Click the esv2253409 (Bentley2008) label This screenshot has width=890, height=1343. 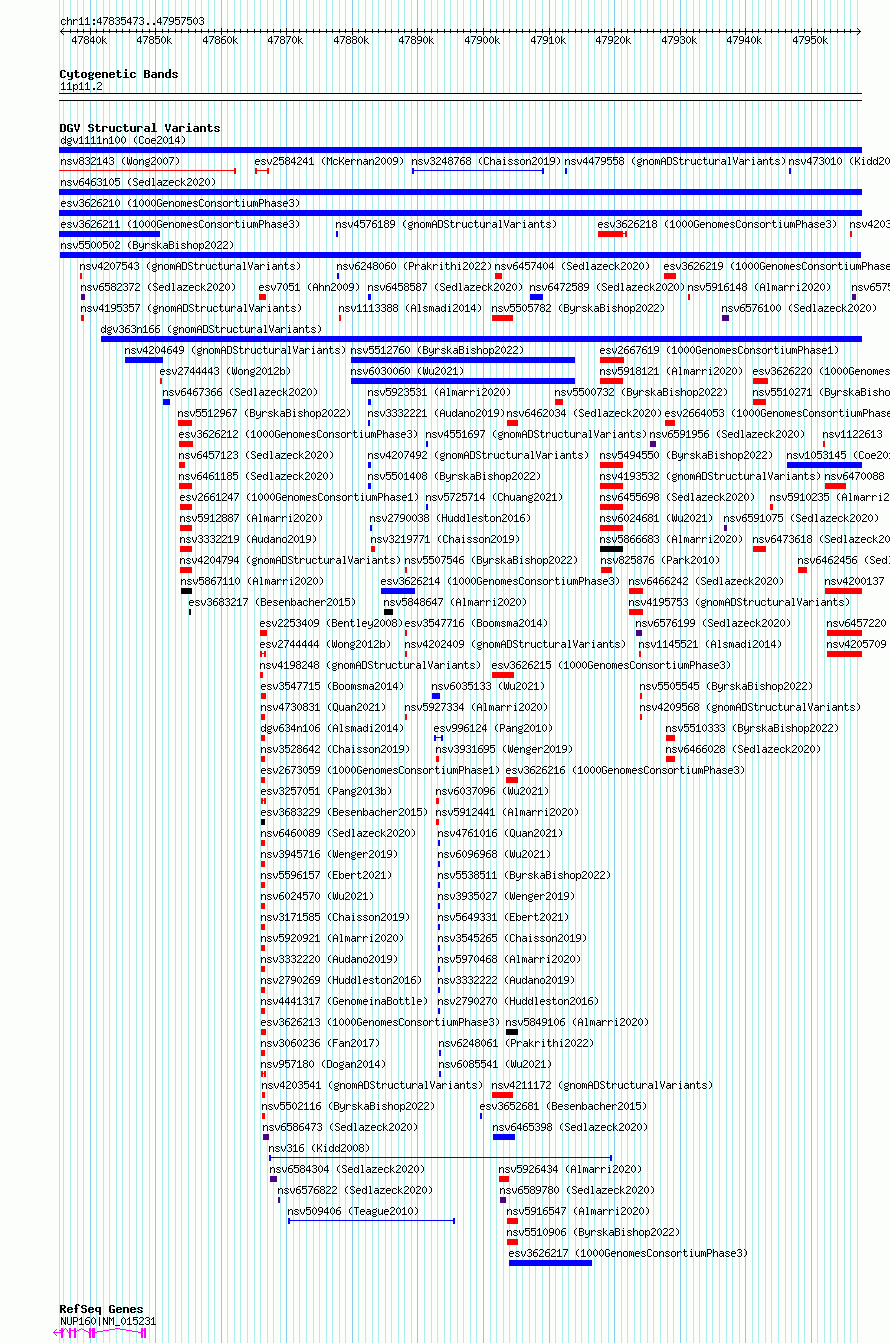[331, 623]
